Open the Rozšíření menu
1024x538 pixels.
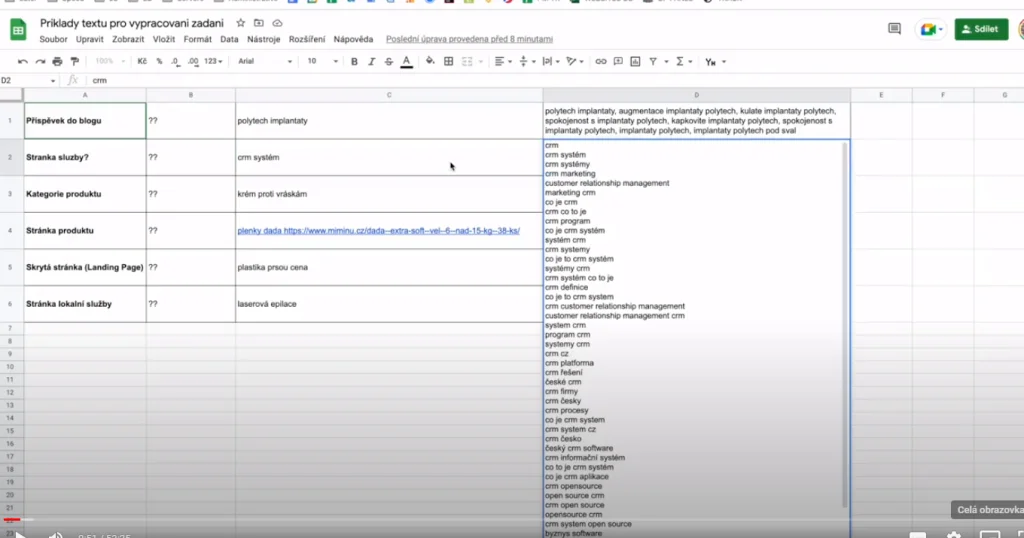click(307, 39)
